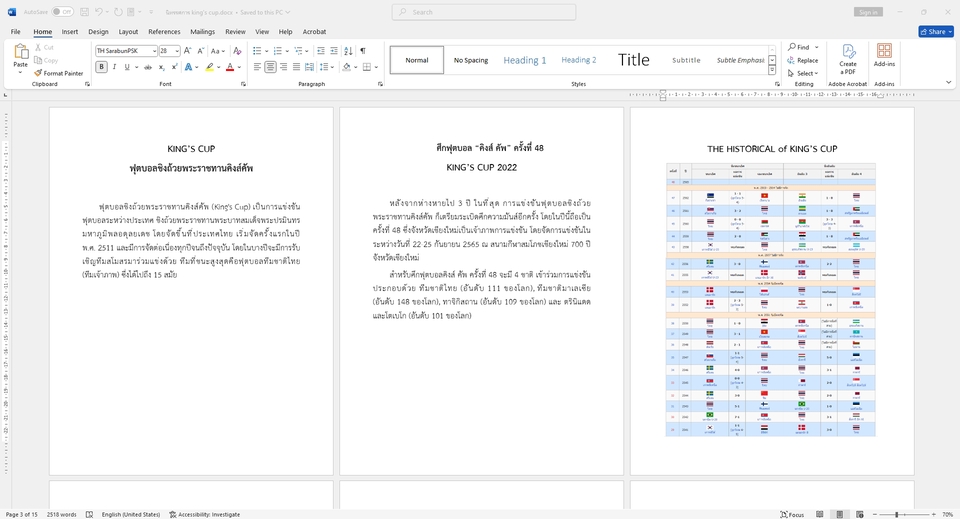
Task: Justify paragraph text
Action: (x=296, y=67)
